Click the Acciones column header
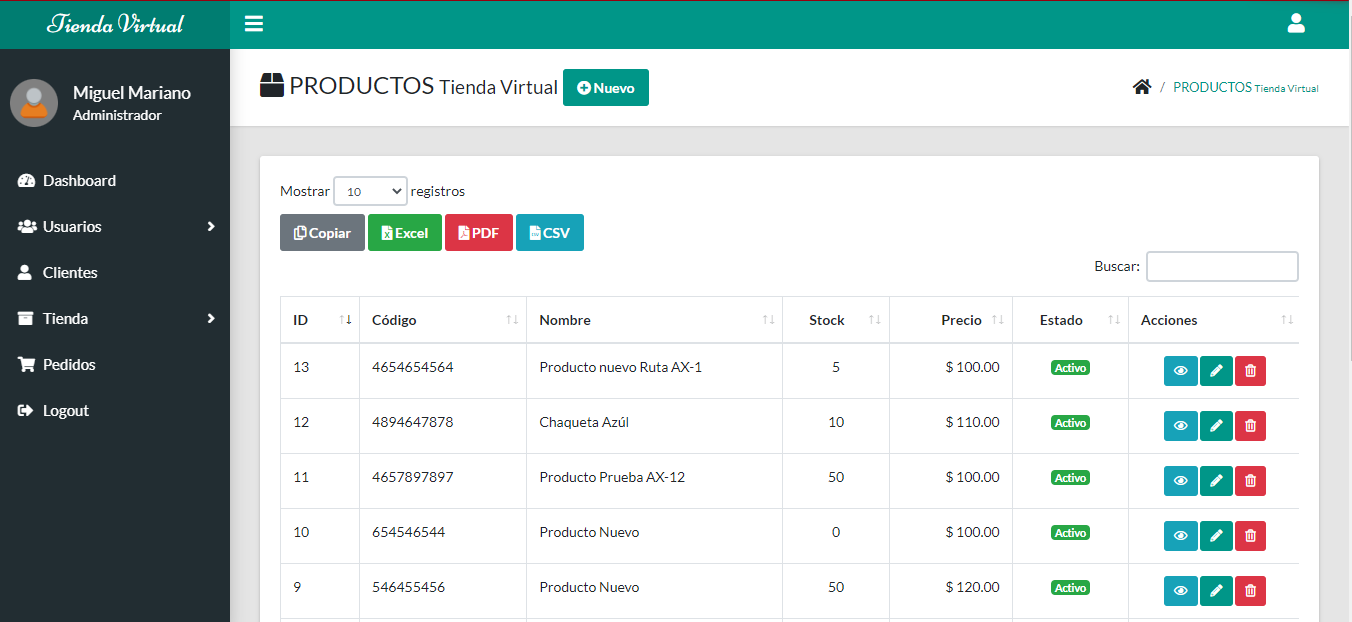This screenshot has height=622, width=1352. [1214, 320]
